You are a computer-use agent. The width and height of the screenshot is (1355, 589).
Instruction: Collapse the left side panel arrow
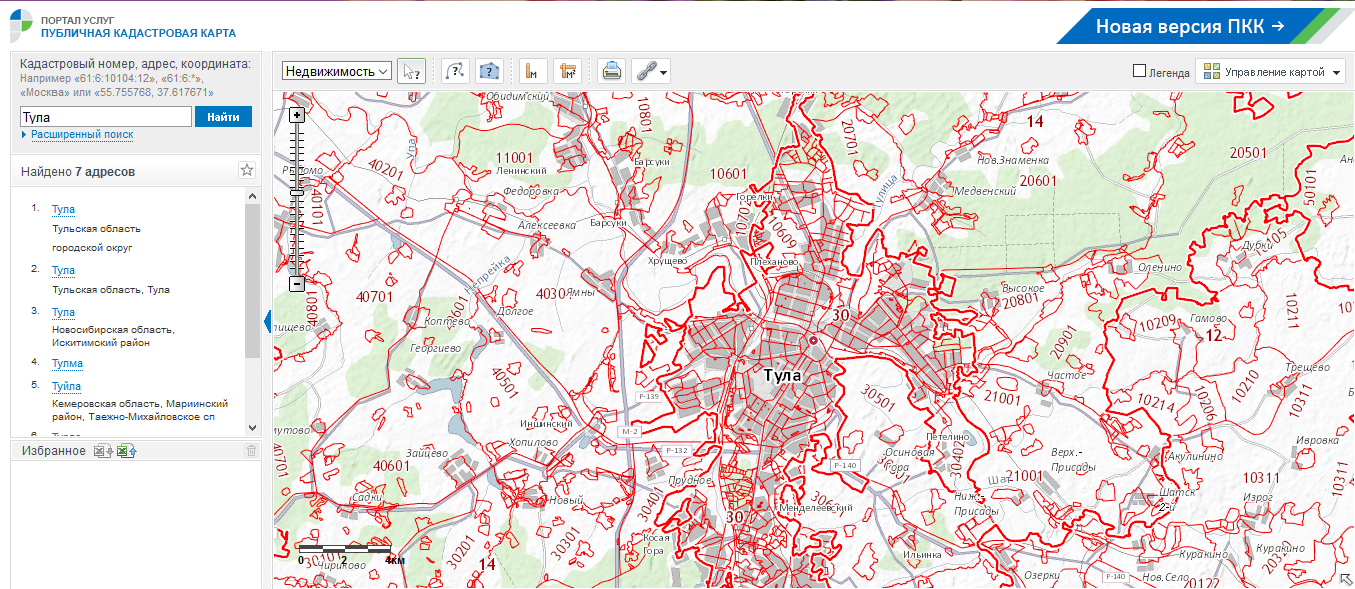[x=266, y=321]
